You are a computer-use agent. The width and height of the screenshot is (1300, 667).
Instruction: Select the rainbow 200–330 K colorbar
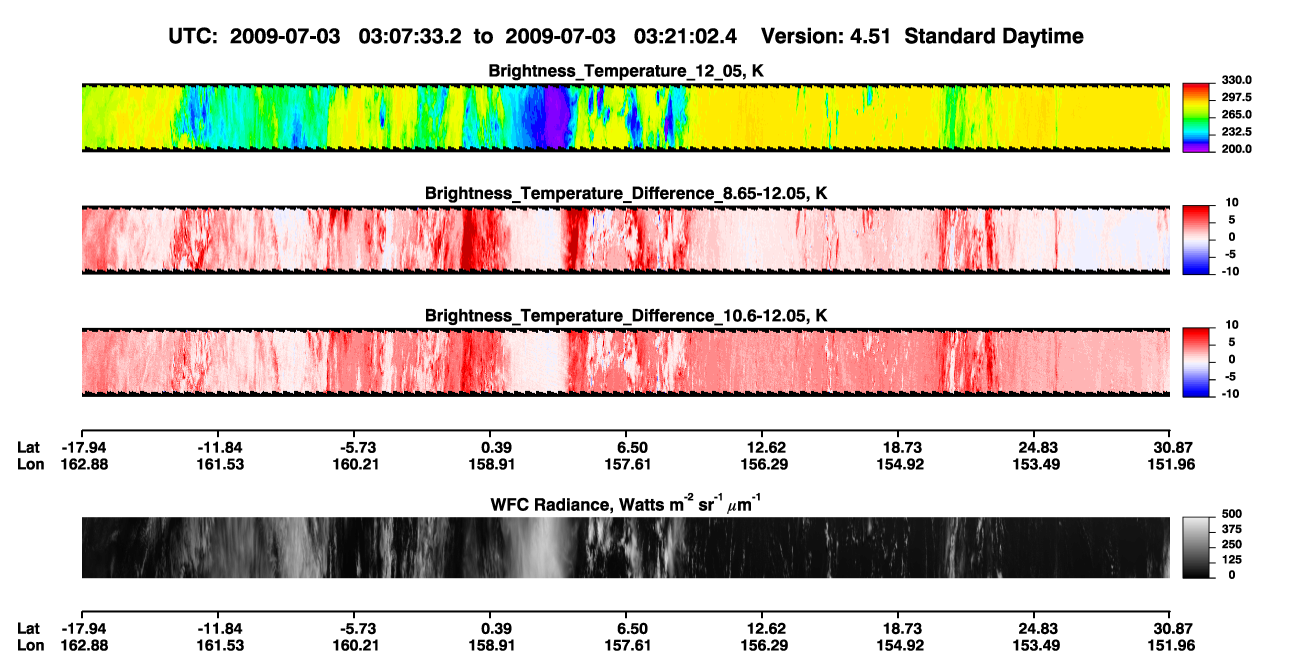coord(1197,117)
